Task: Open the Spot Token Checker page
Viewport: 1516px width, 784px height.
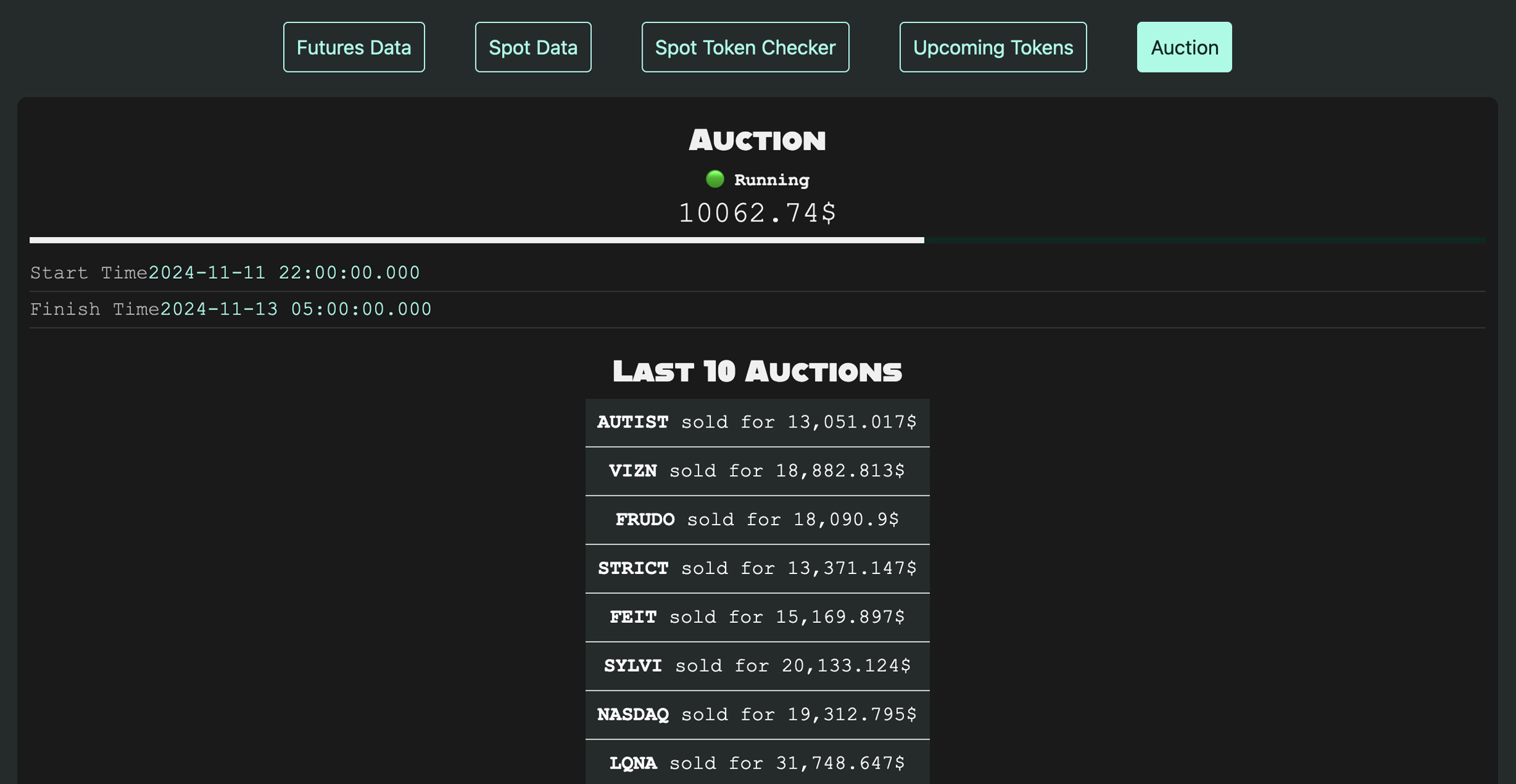Action: (x=745, y=46)
